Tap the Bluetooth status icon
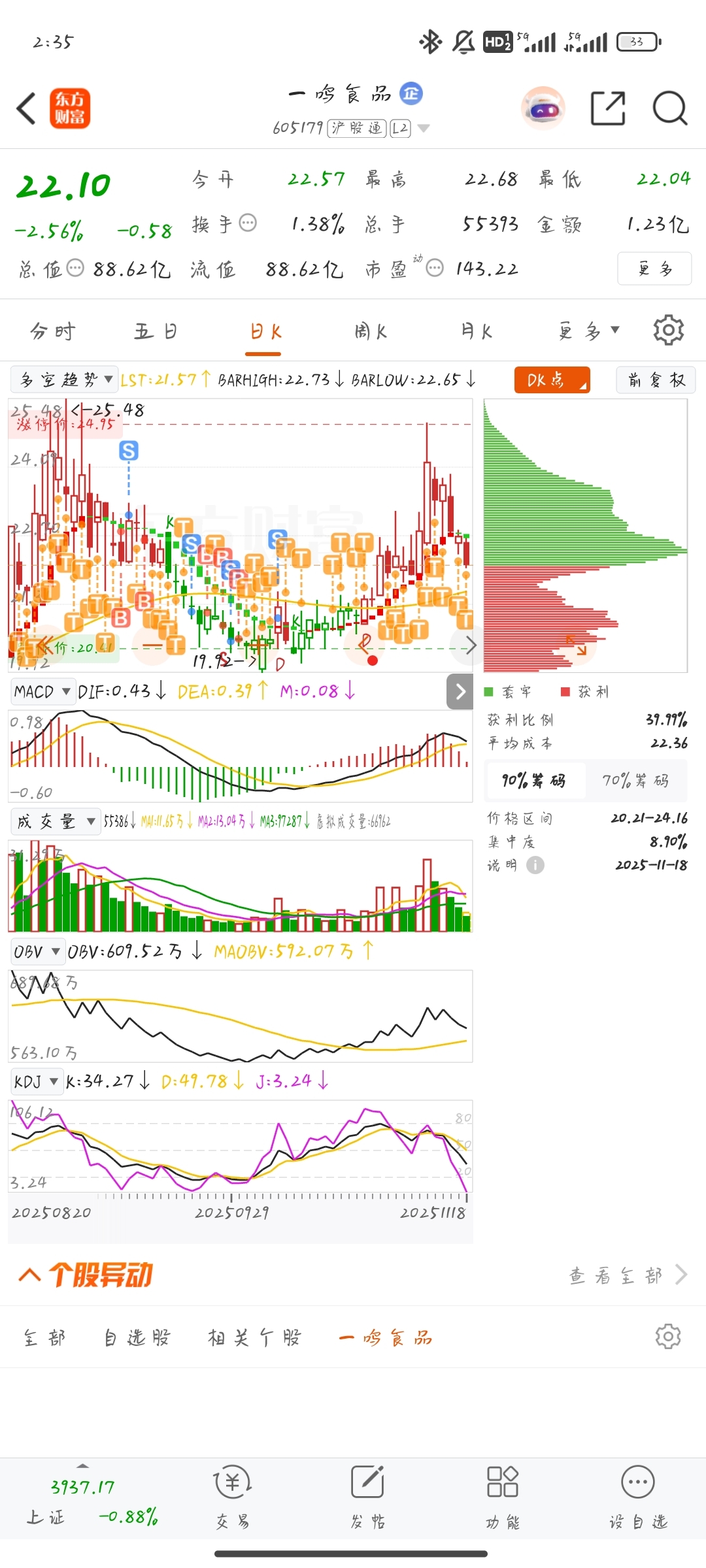706x1568 pixels. [x=430, y=42]
